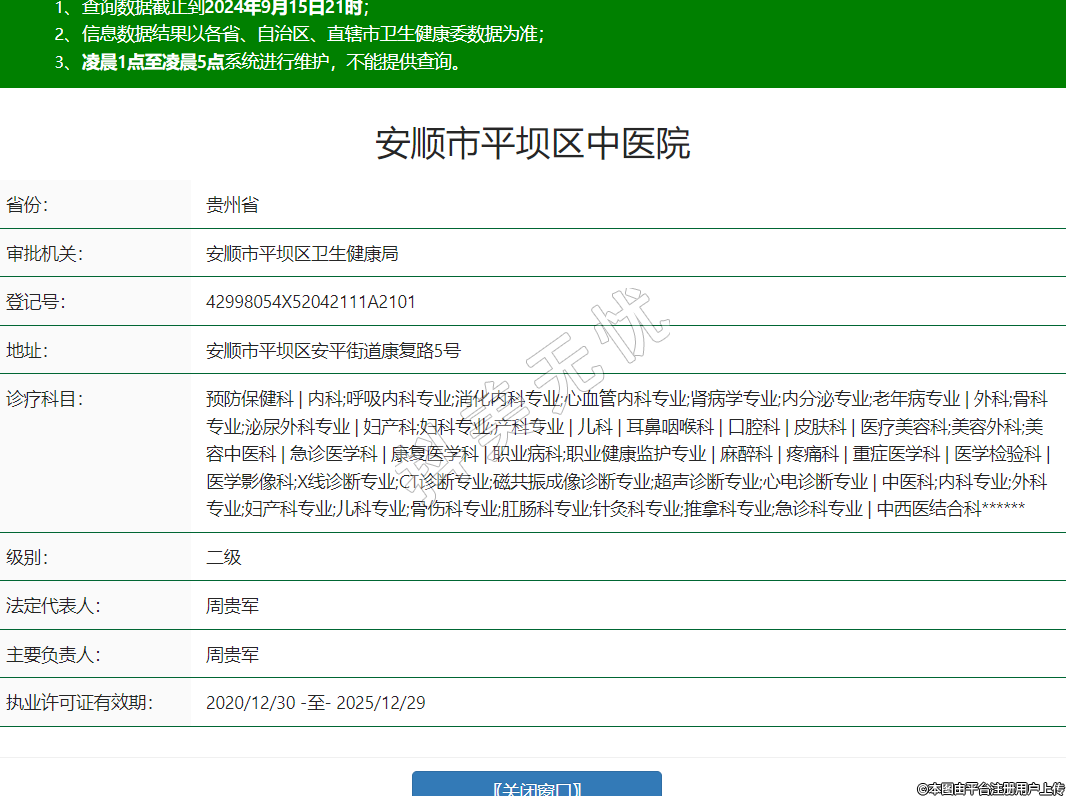Click the hospital title 安顺市平坝区中医院
Screen dimensions: 1066x796
[533, 144]
